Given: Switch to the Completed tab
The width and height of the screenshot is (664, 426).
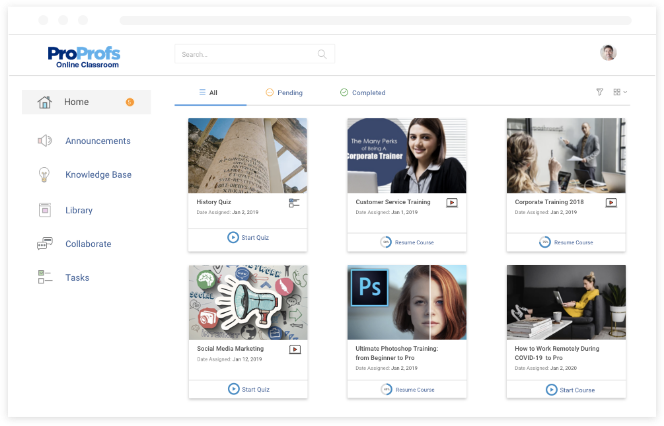Looking at the screenshot, I should pos(362,93).
